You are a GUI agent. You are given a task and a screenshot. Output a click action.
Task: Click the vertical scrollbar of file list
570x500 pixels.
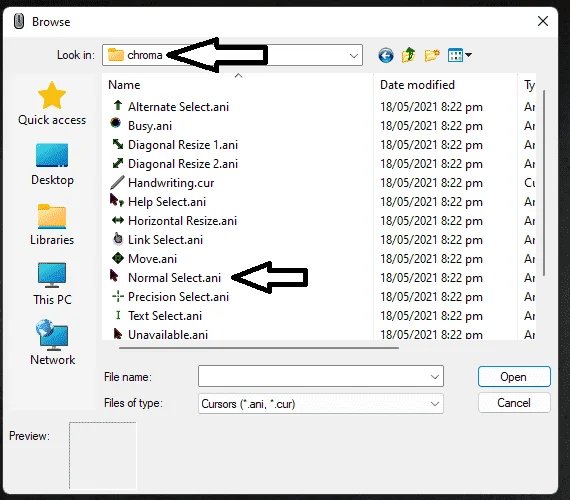tap(544, 183)
